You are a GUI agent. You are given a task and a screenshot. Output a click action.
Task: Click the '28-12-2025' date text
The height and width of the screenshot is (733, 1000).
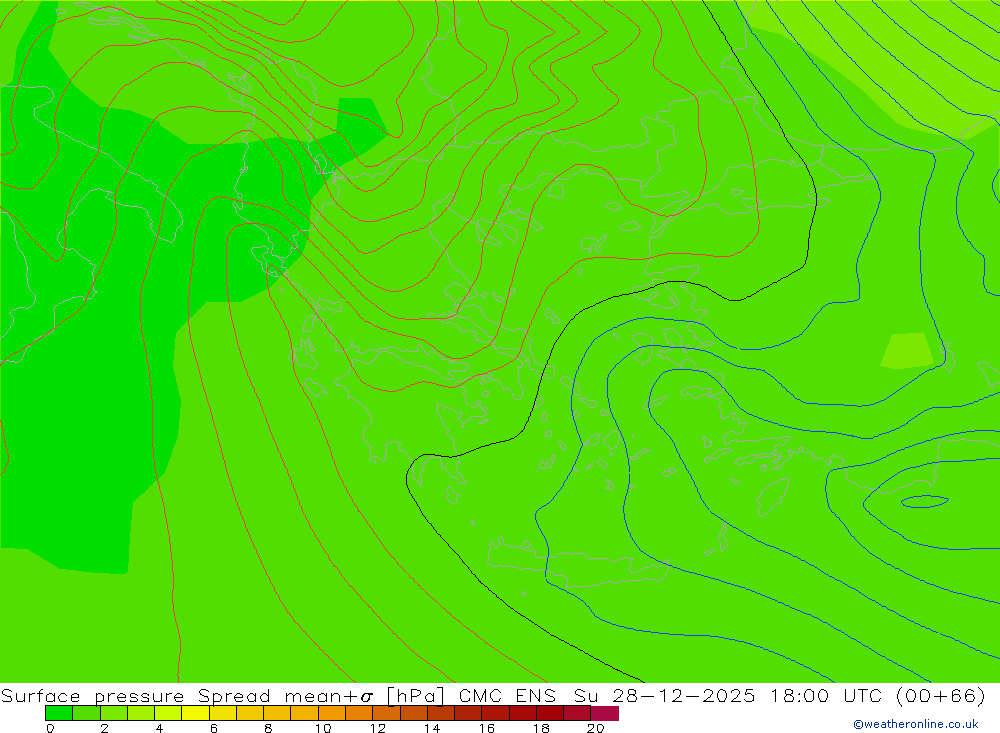tap(684, 695)
